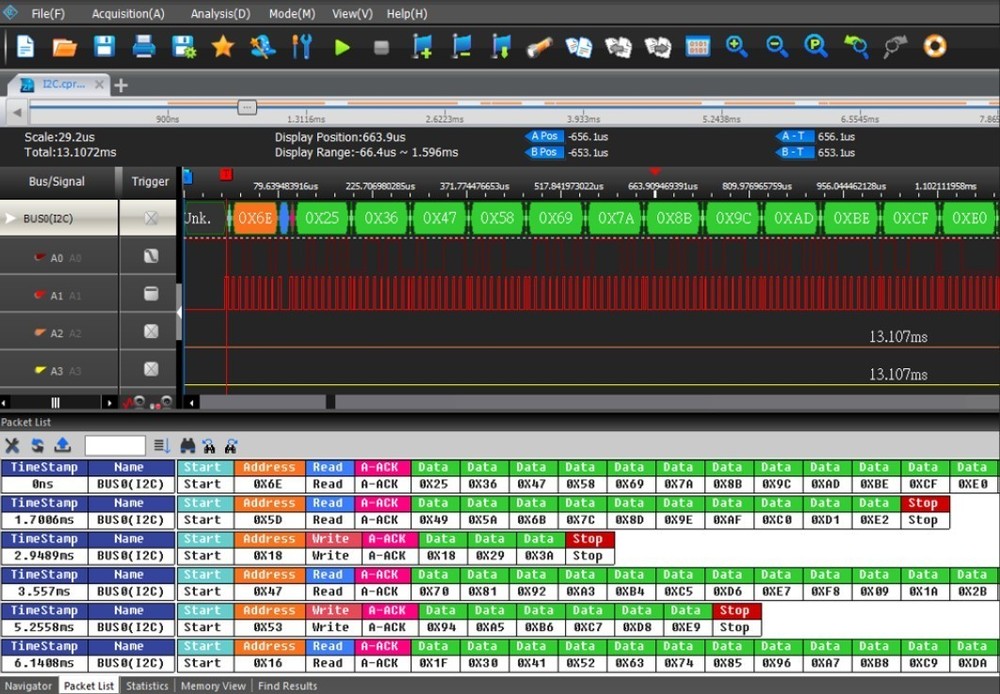1000x694 pixels.
Task: Click the list sort-down arrow icon
Action: click(162, 446)
